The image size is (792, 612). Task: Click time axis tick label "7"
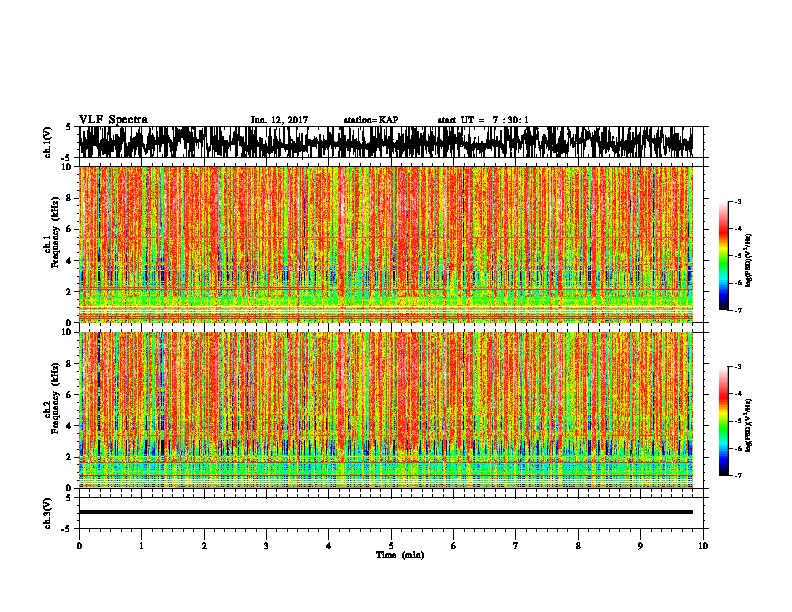516,546
